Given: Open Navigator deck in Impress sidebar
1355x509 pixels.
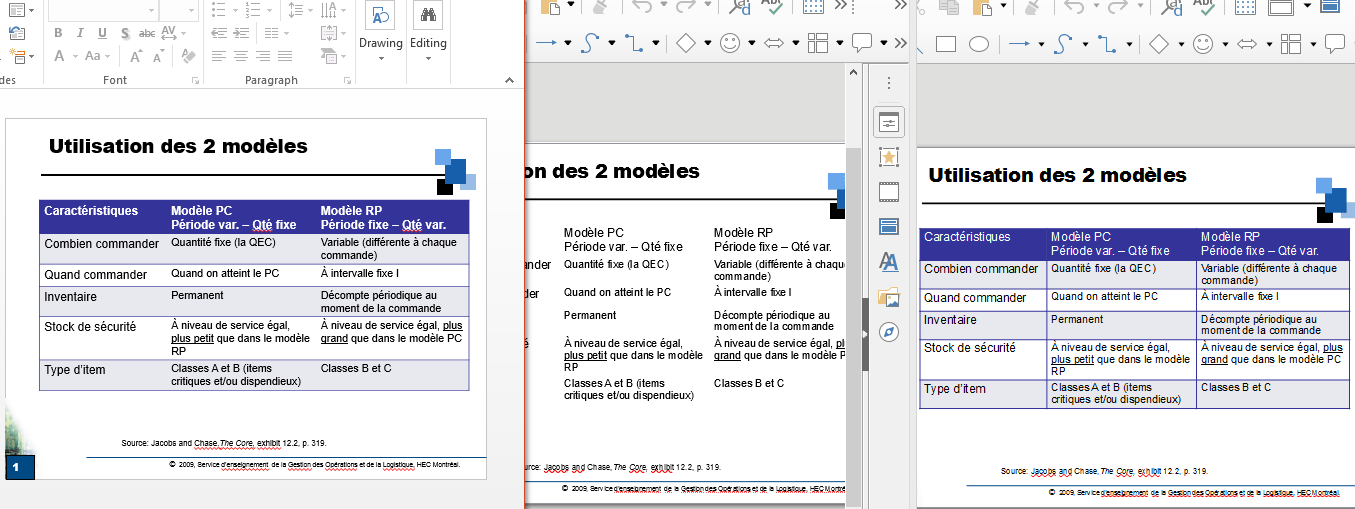Looking at the screenshot, I should 888,332.
